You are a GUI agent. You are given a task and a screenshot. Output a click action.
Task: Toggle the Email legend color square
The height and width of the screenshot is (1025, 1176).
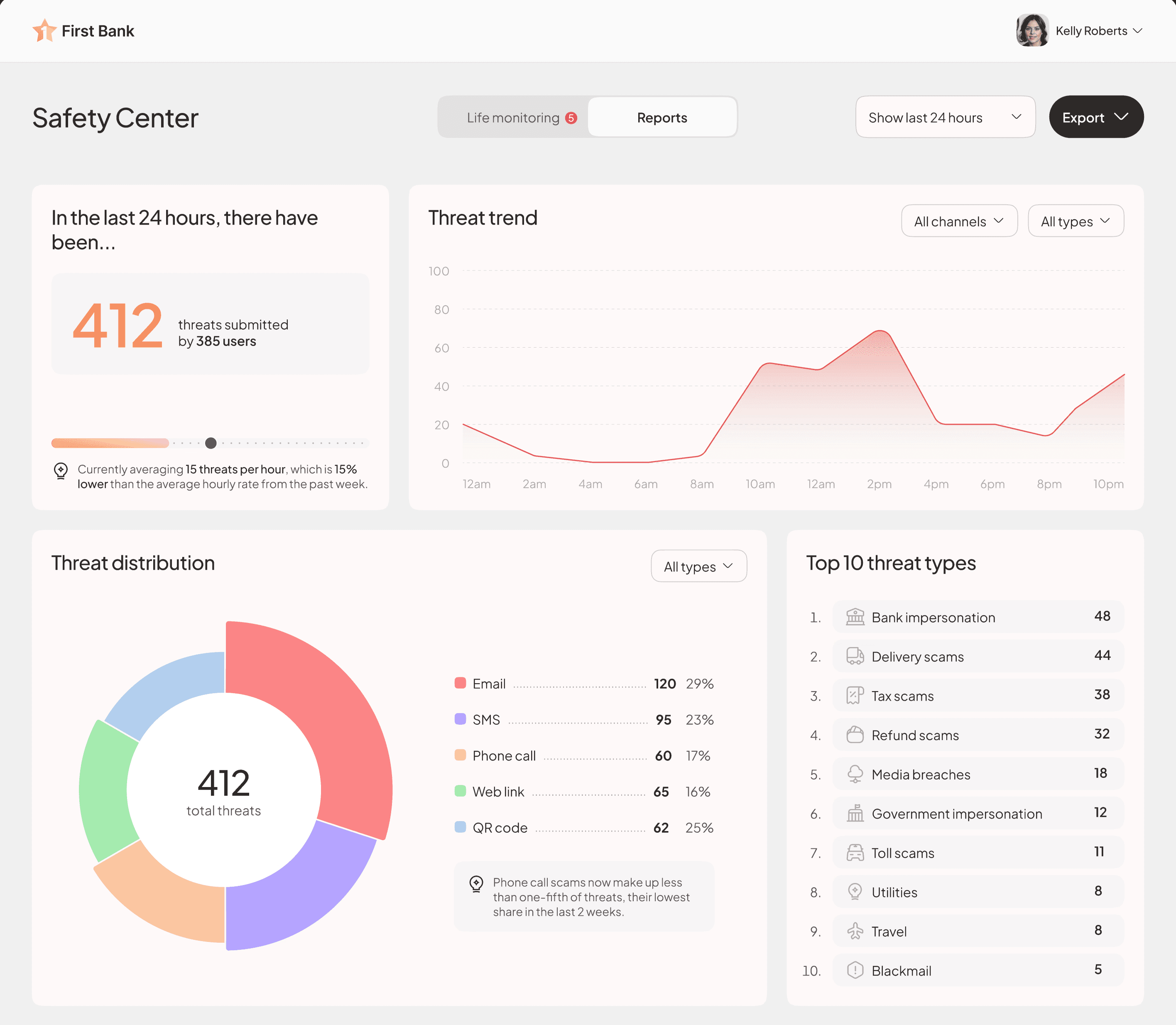460,683
